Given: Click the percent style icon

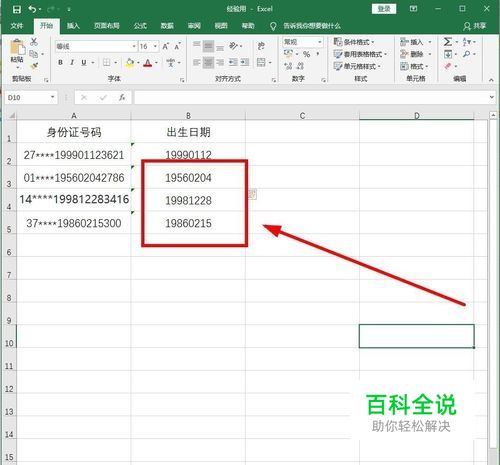Looking at the screenshot, I should point(306,54).
